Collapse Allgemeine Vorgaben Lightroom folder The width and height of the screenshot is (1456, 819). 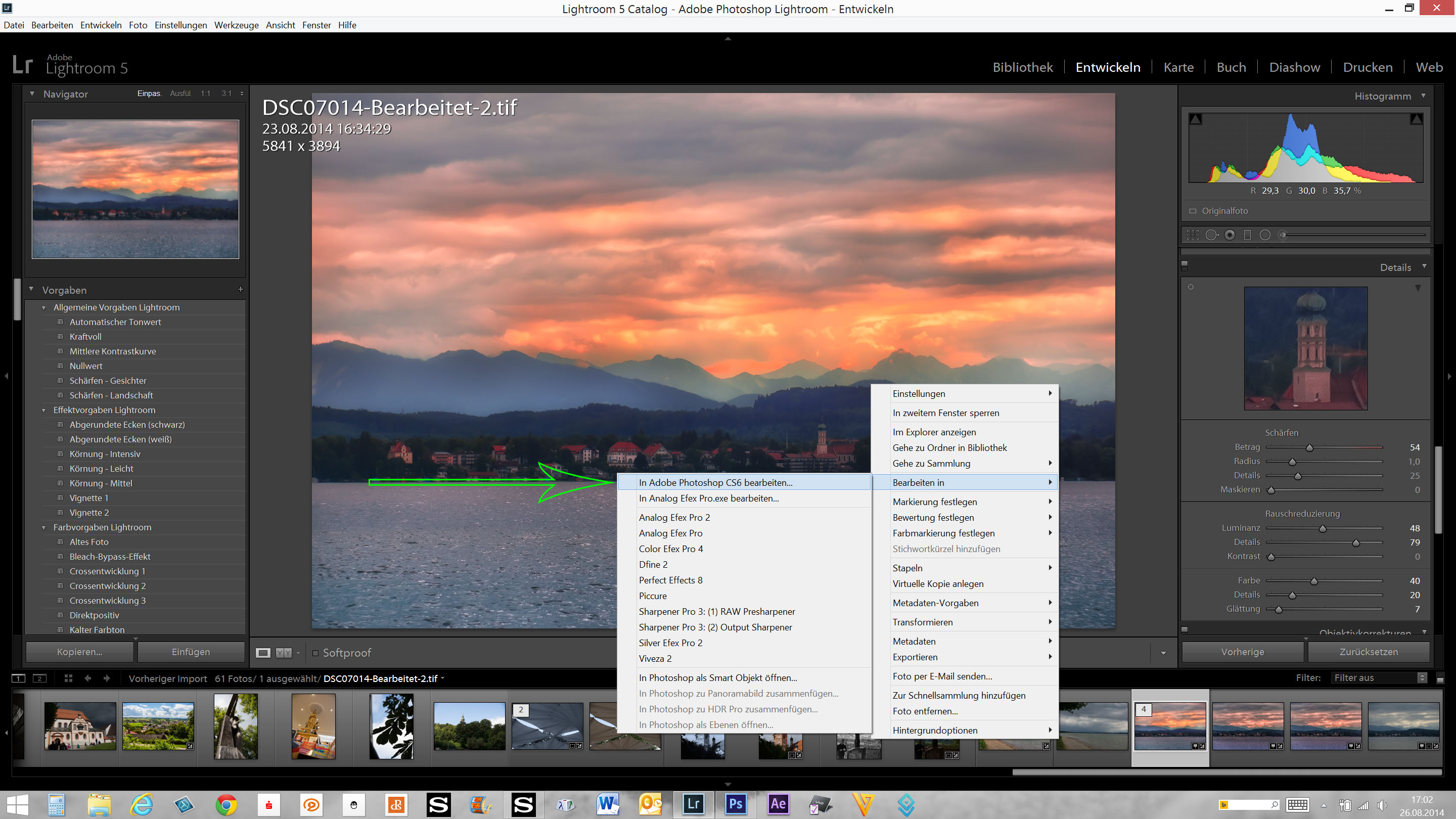43,307
